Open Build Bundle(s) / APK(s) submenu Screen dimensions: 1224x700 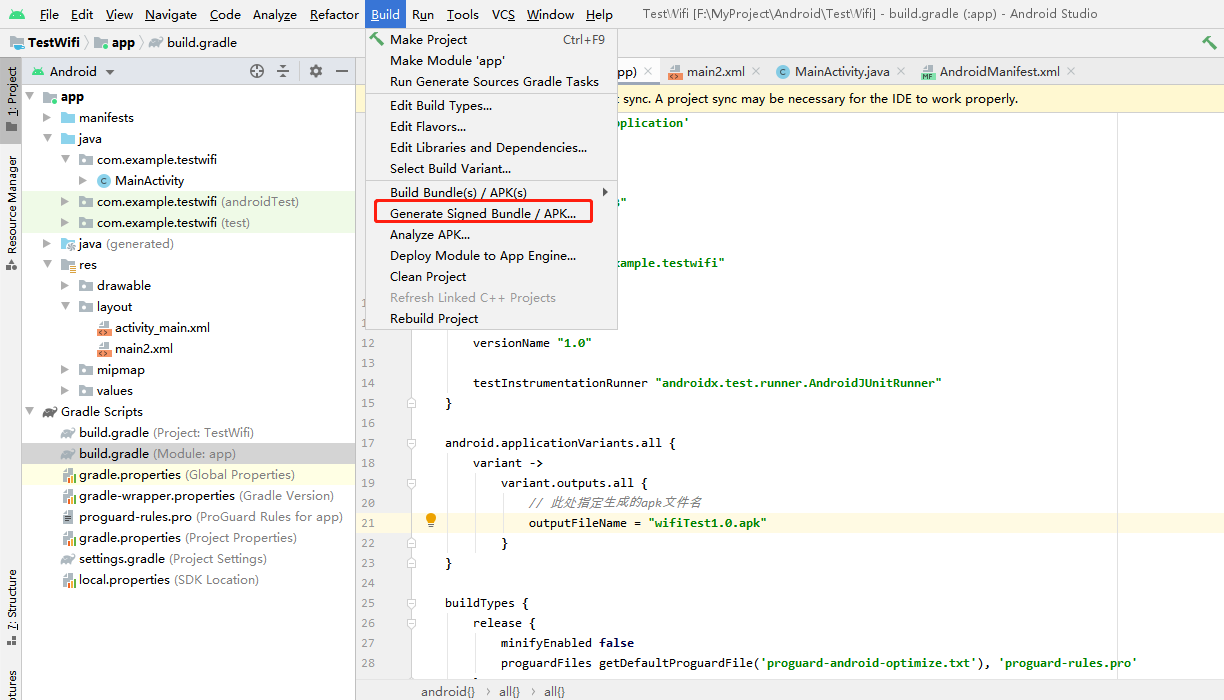[x=490, y=193]
